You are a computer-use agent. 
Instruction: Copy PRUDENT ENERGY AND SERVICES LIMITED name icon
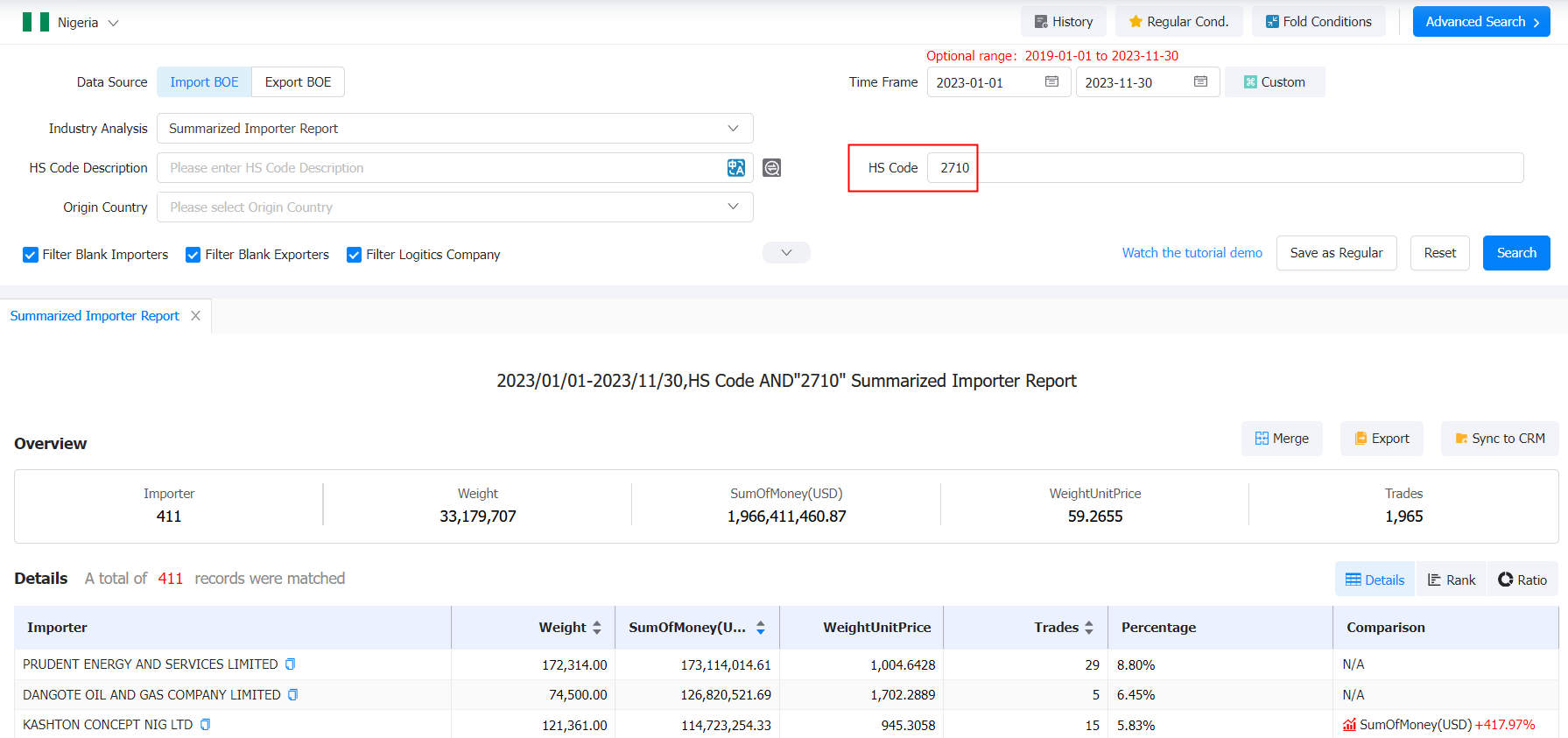point(291,664)
